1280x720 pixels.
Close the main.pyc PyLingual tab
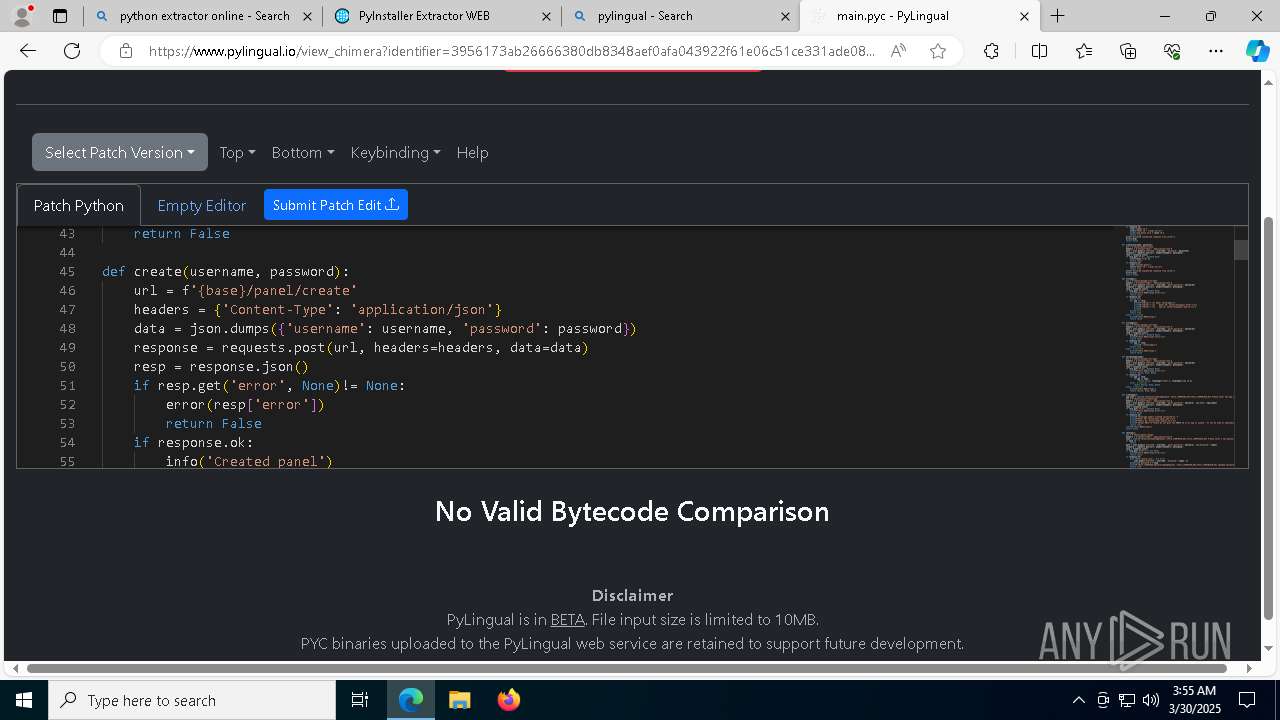click(x=1024, y=16)
